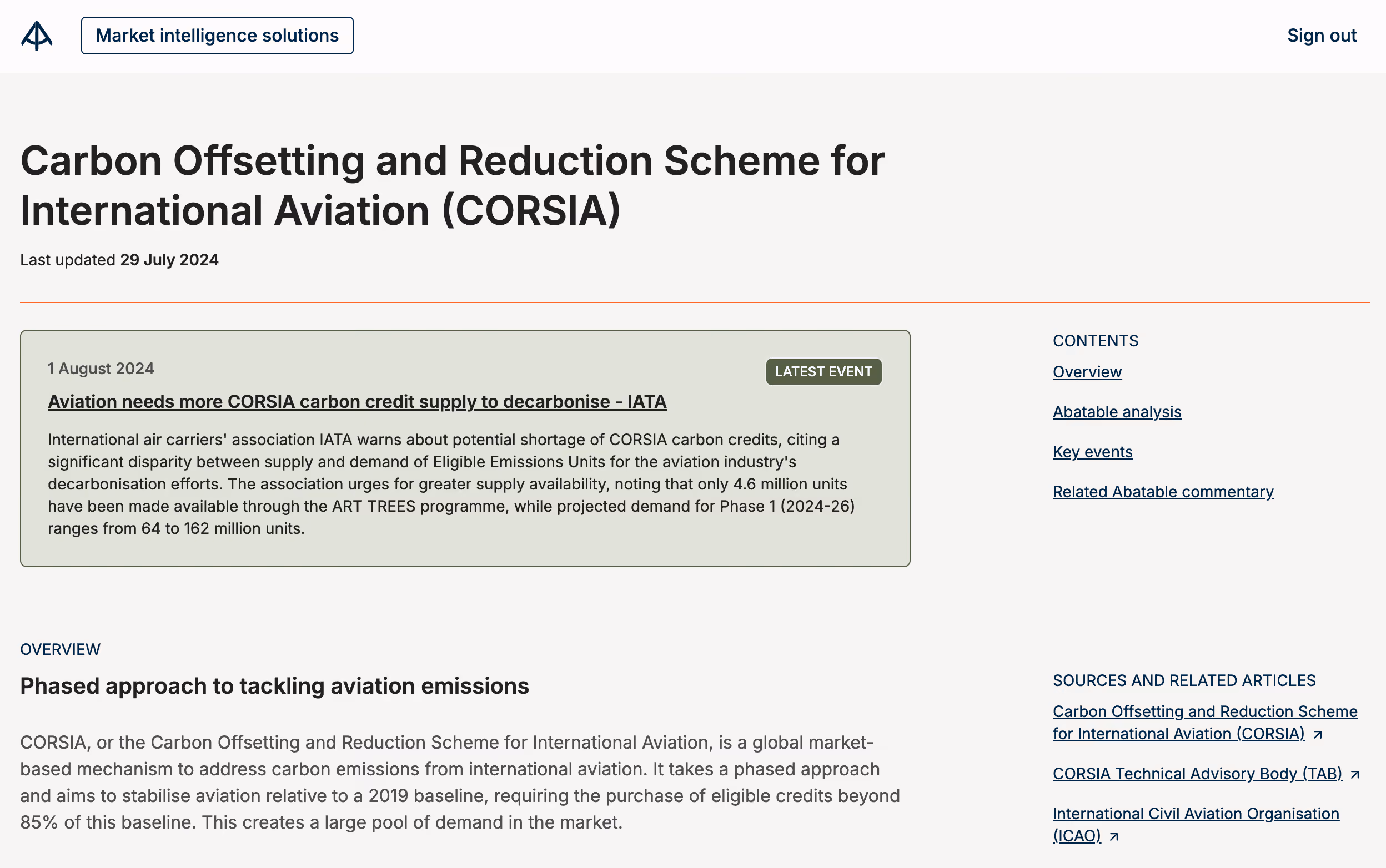The height and width of the screenshot is (868, 1386).
Task: Click external arrow icon beside CORSIA source link
Action: click(x=1318, y=735)
